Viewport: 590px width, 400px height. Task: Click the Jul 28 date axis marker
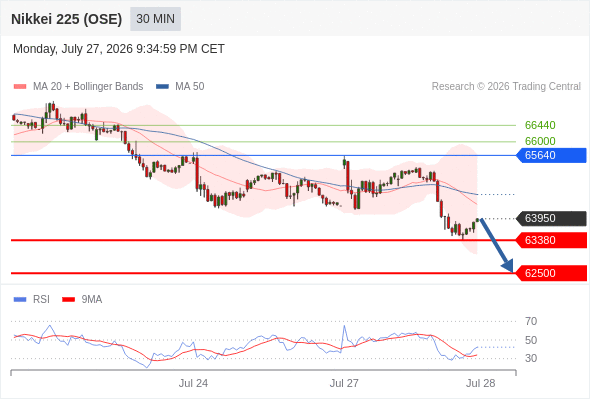point(481,383)
